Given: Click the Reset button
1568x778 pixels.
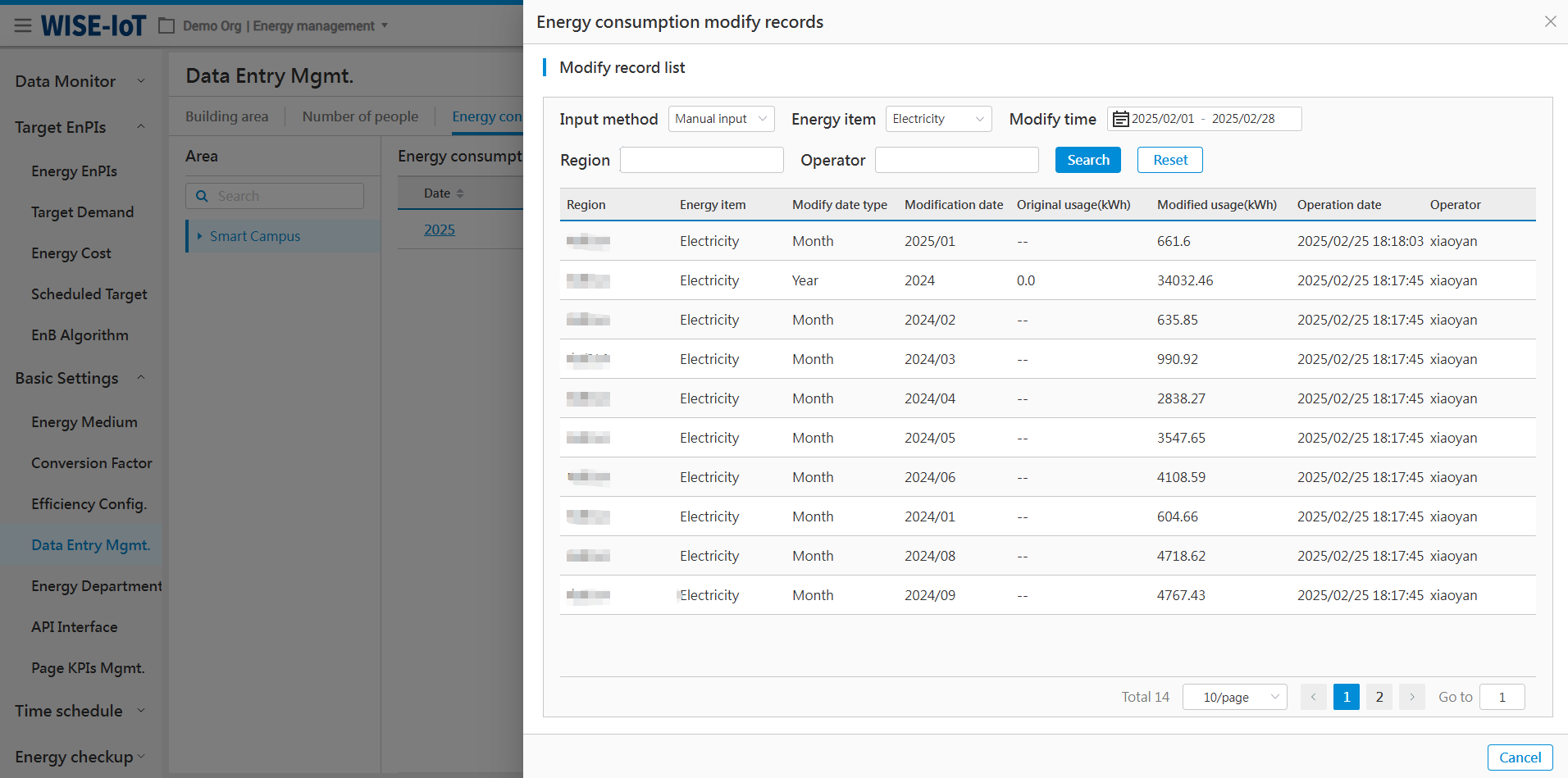Looking at the screenshot, I should coord(1169,160).
